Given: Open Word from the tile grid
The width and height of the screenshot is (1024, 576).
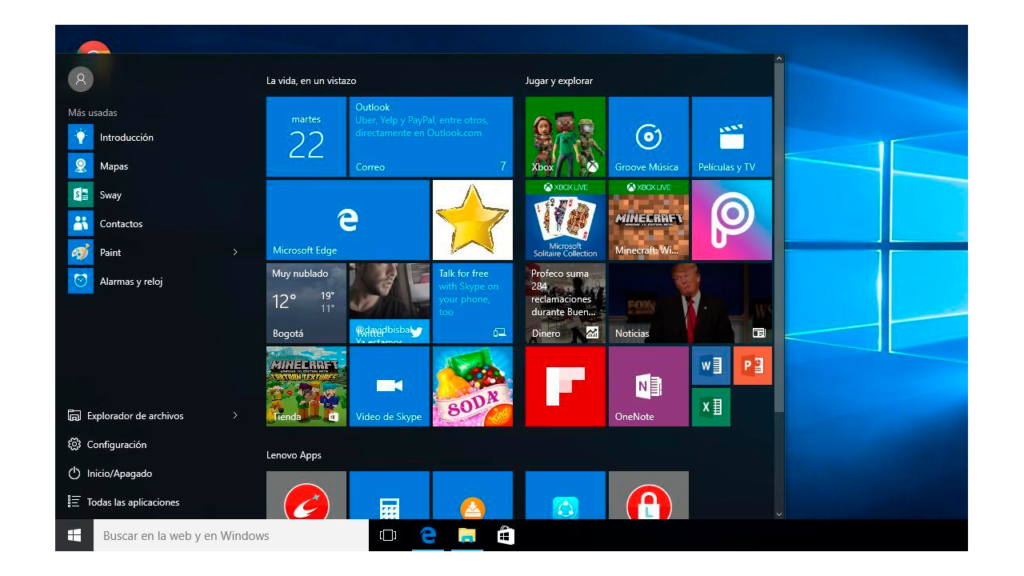Looking at the screenshot, I should (x=711, y=365).
